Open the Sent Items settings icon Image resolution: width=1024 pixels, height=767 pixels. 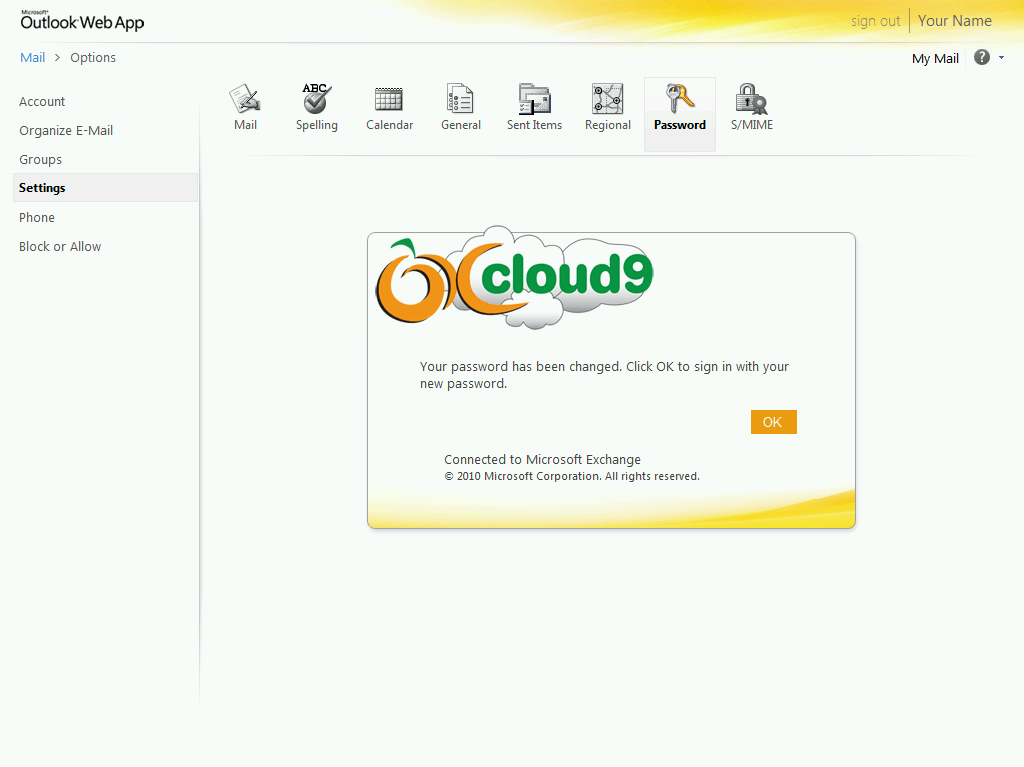click(x=534, y=99)
